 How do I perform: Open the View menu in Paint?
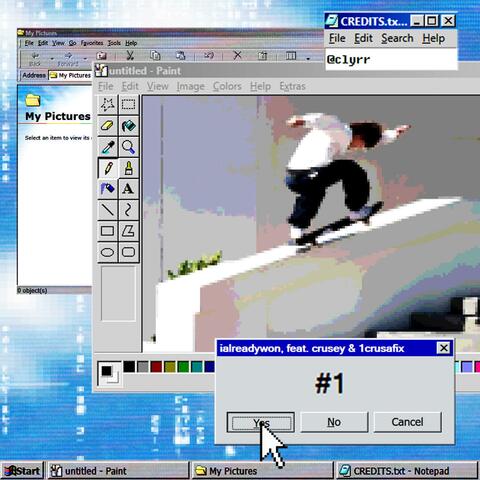point(157,86)
